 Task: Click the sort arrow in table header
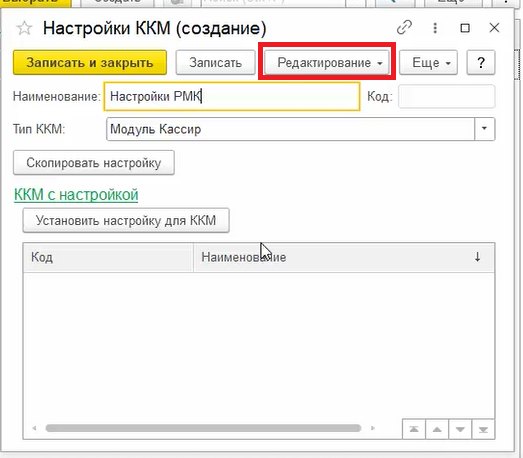tap(477, 257)
